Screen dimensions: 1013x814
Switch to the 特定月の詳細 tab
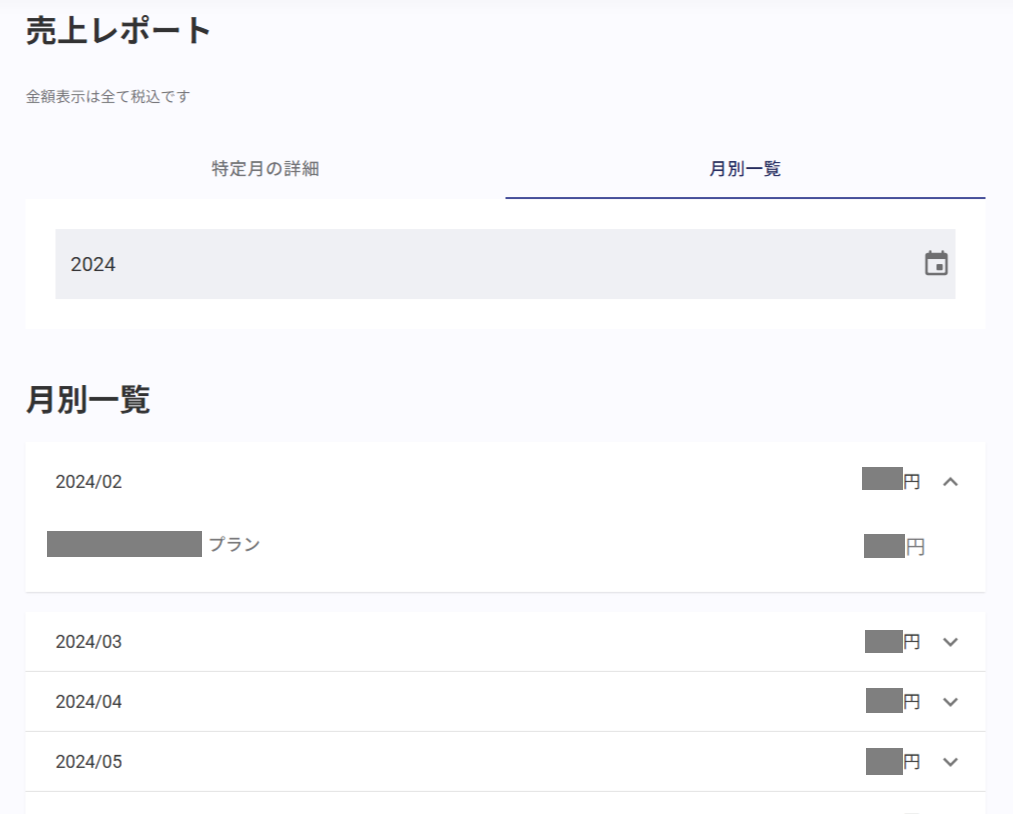click(265, 169)
